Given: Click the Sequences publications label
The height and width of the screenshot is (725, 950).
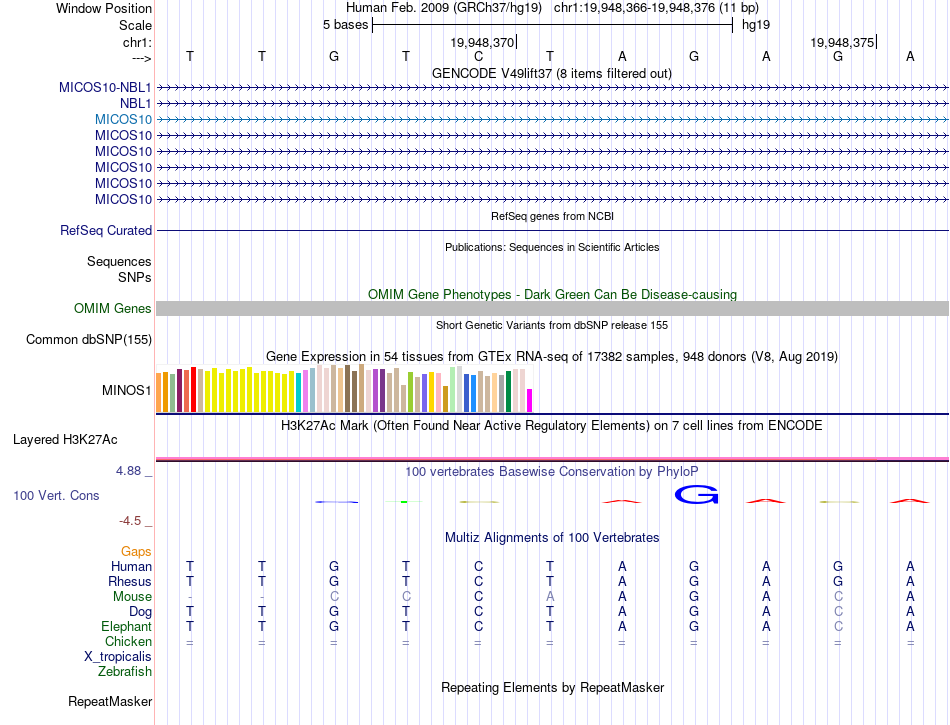Looking at the screenshot, I should point(119,262).
